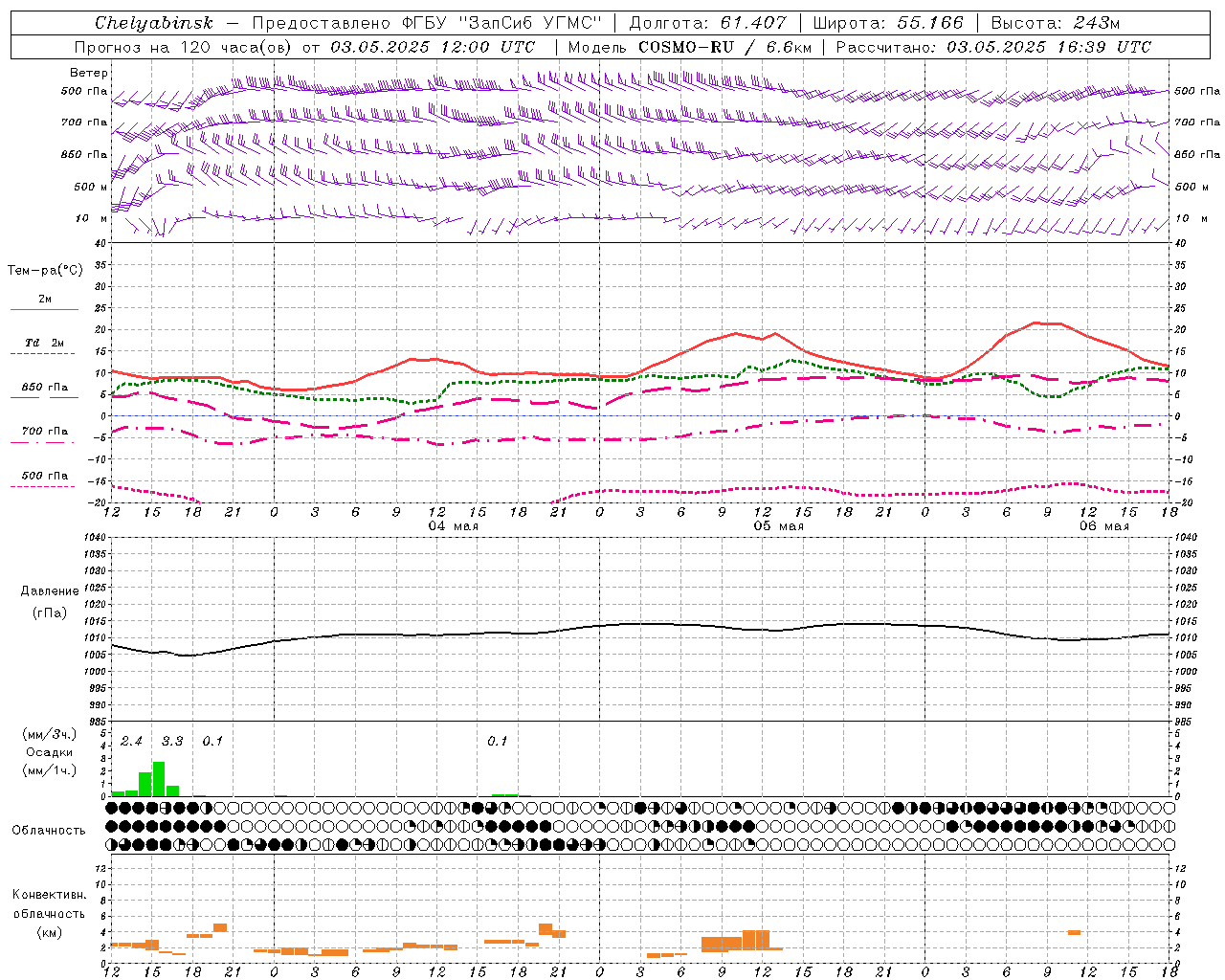The height and width of the screenshot is (980, 1225).
Task: Click the precipitation total "3.3"
Action: tap(172, 742)
